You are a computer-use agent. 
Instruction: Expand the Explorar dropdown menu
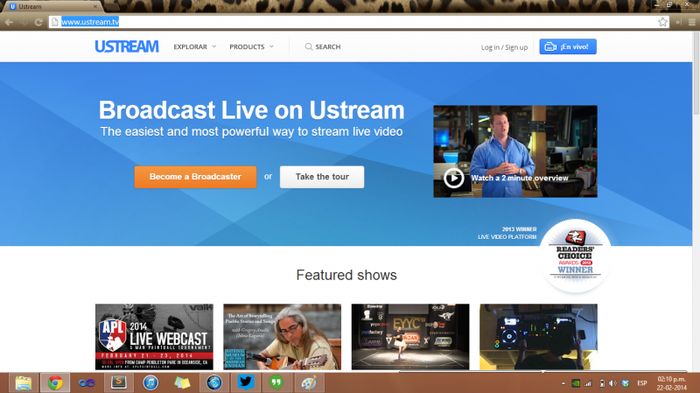(x=195, y=46)
